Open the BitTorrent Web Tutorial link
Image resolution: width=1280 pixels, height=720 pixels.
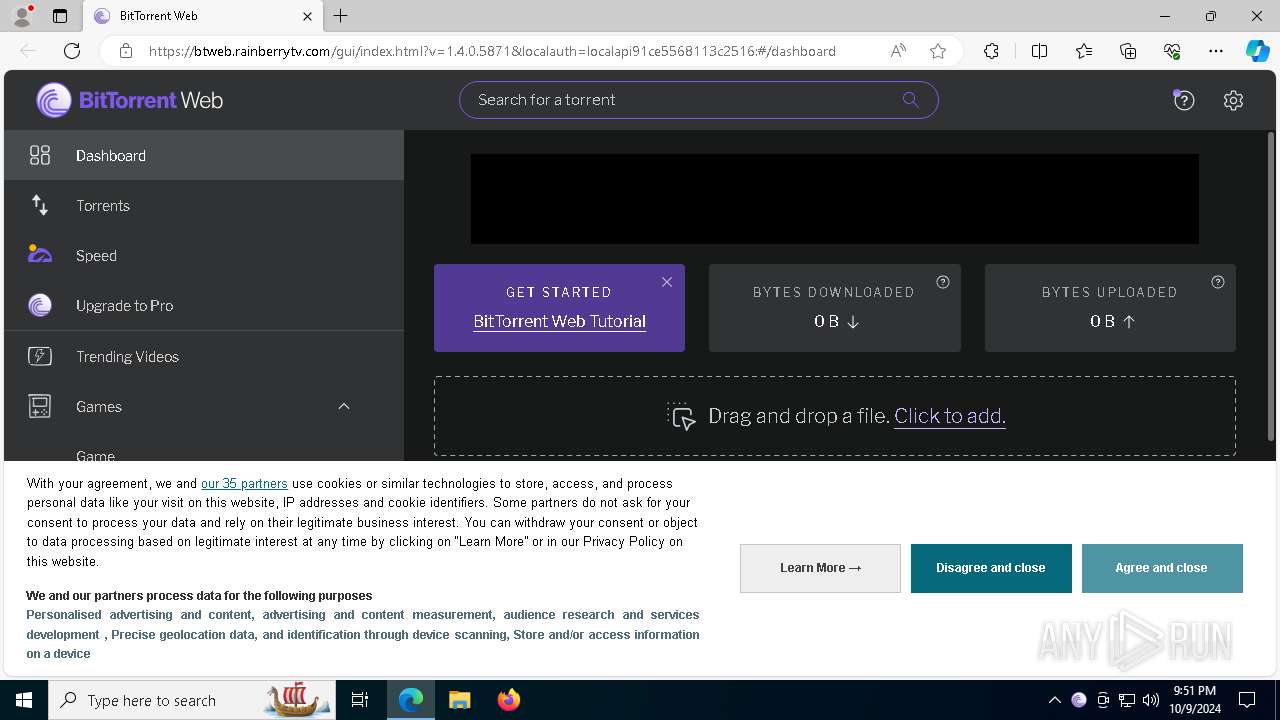(x=559, y=321)
